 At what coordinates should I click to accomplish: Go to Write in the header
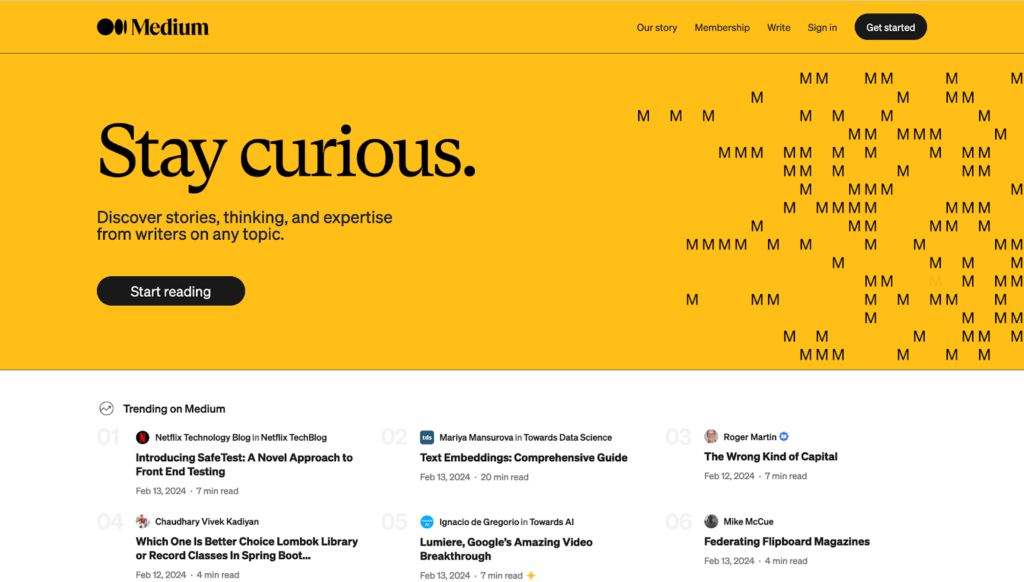[x=778, y=27]
